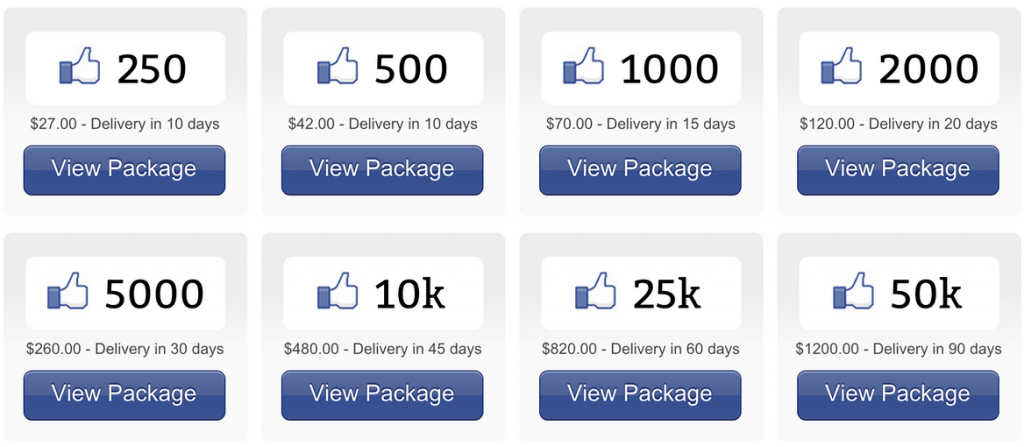
Task: Click the thumbs-up icon beside 50k
Action: click(x=854, y=291)
